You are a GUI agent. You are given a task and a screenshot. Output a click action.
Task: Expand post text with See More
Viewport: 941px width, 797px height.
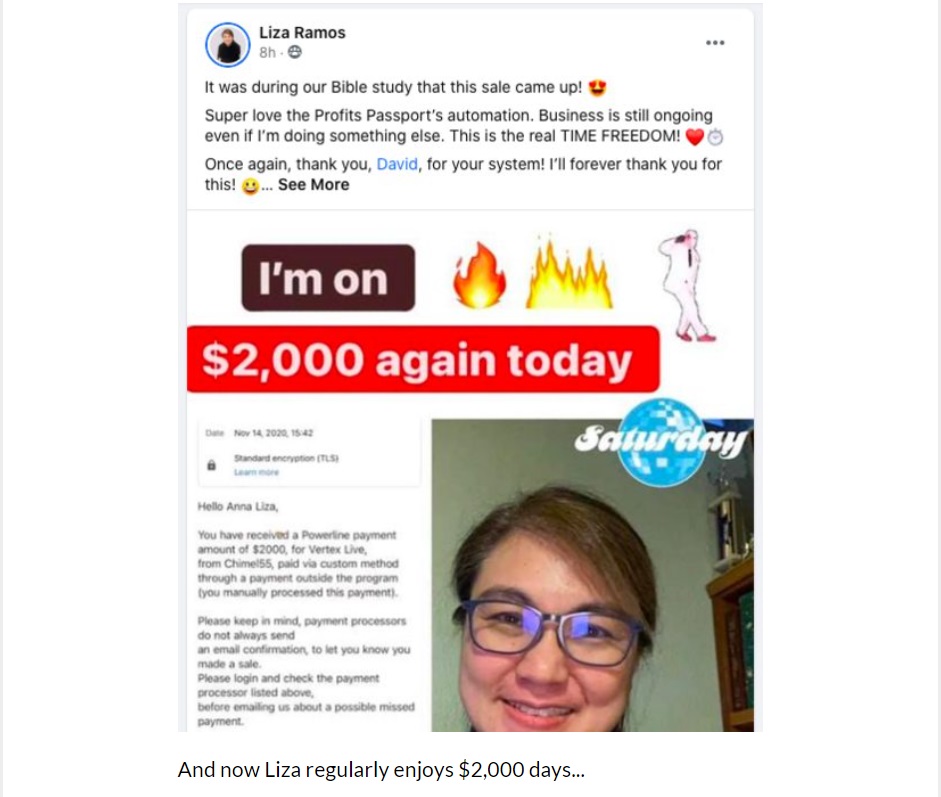point(313,185)
